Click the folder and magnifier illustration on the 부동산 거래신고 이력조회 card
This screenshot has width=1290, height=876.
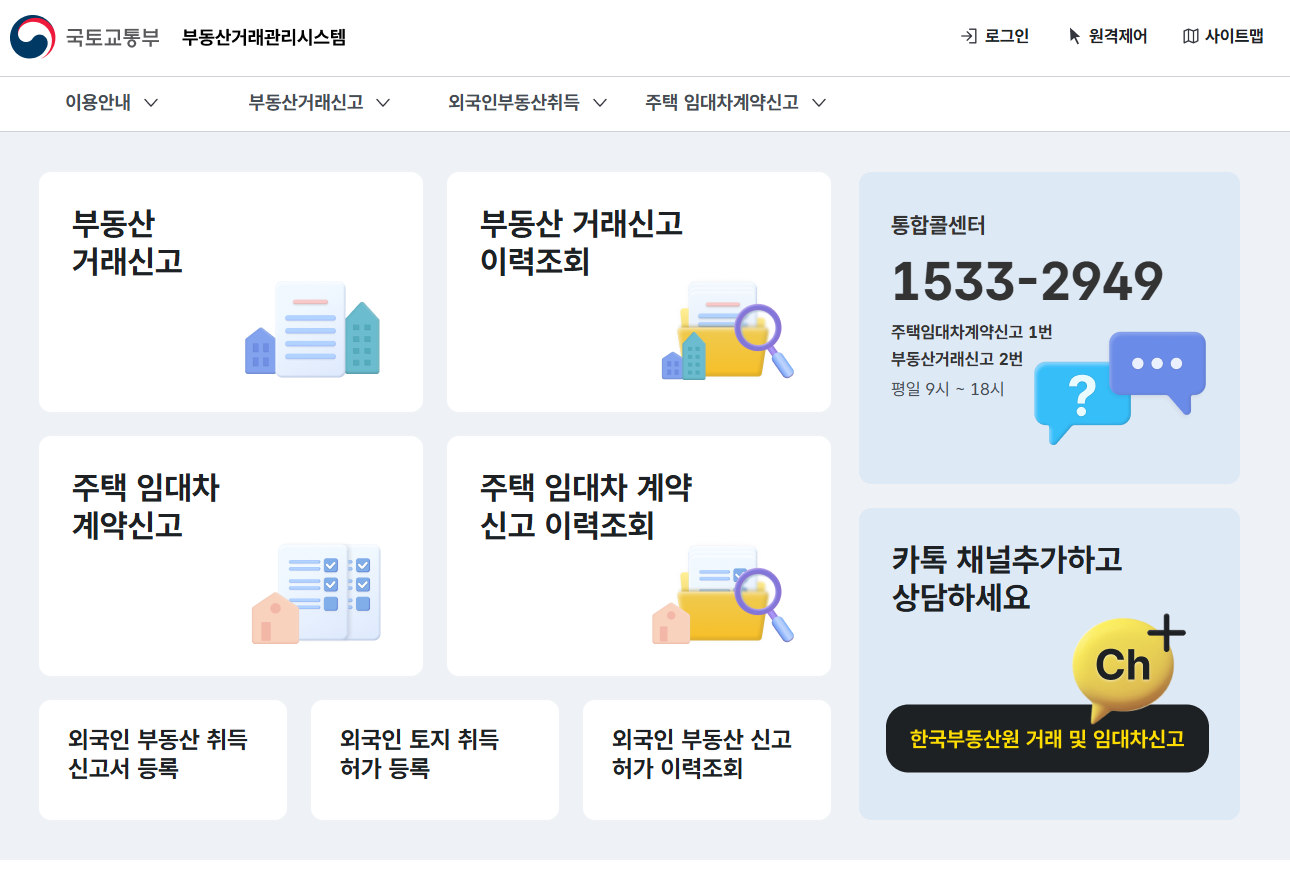pyautogui.click(x=728, y=330)
